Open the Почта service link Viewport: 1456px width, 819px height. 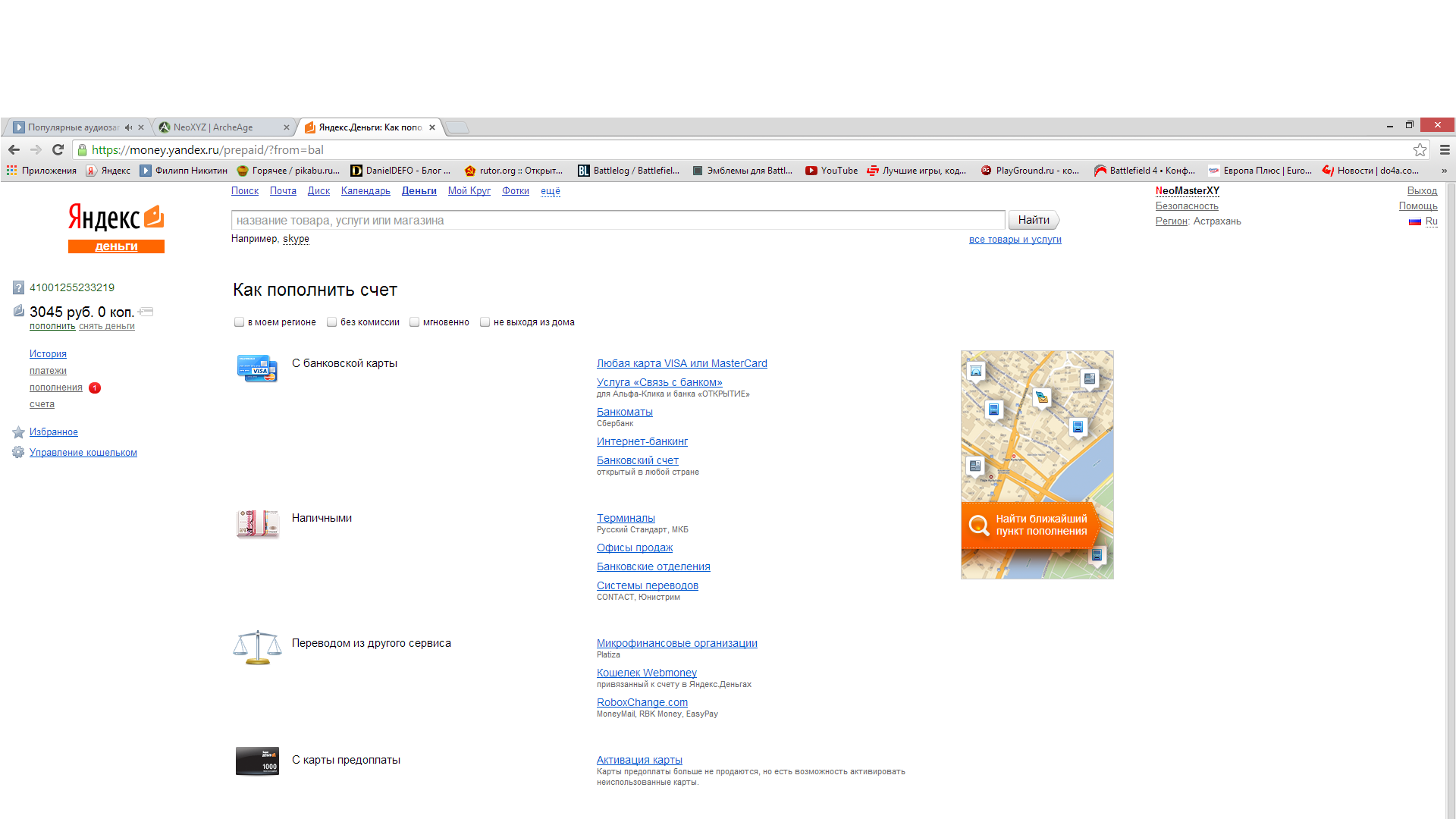click(x=283, y=191)
